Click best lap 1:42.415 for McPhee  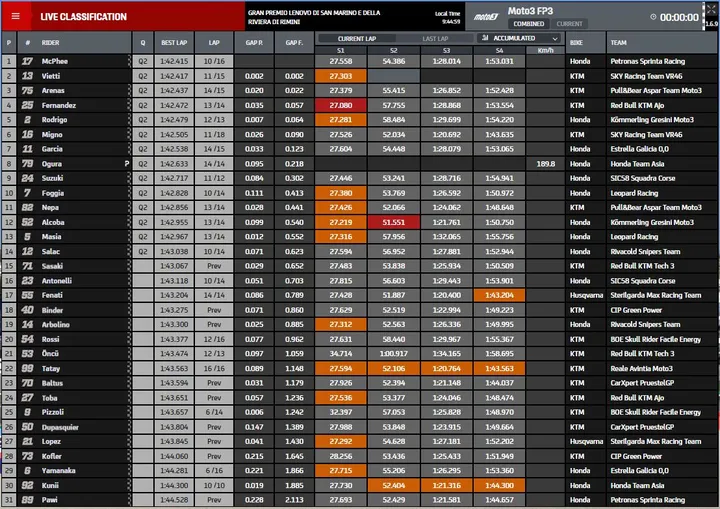tap(174, 61)
